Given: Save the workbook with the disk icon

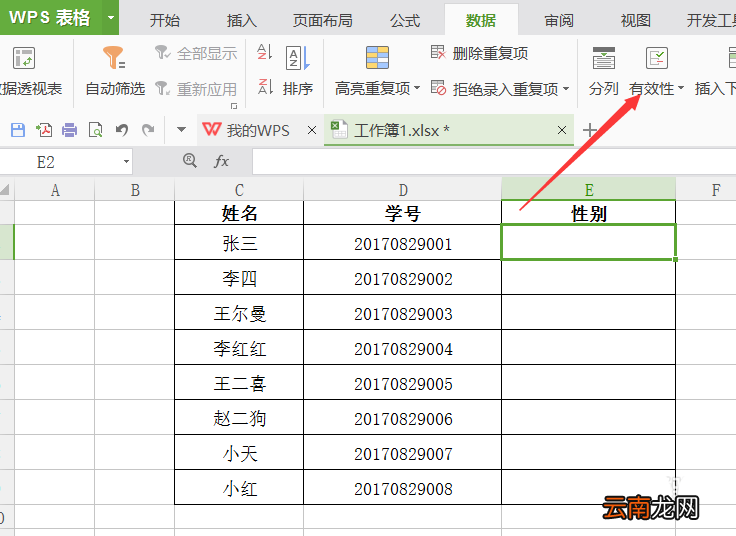Looking at the screenshot, I should click(18, 130).
